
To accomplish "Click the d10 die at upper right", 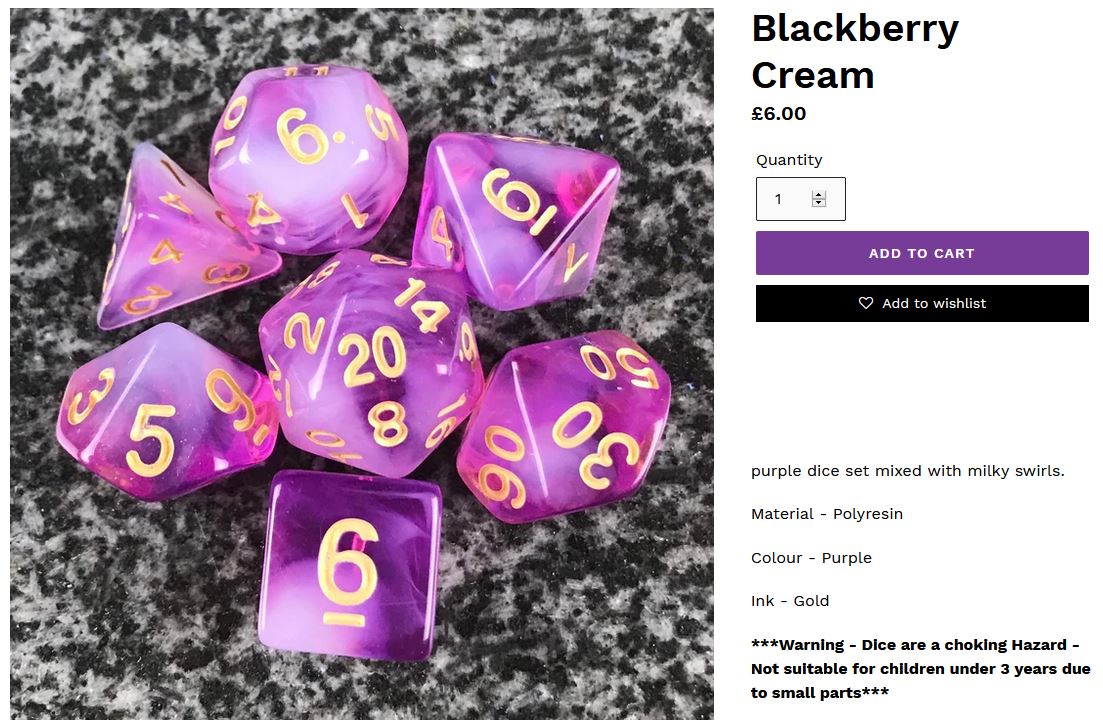I will [517, 220].
